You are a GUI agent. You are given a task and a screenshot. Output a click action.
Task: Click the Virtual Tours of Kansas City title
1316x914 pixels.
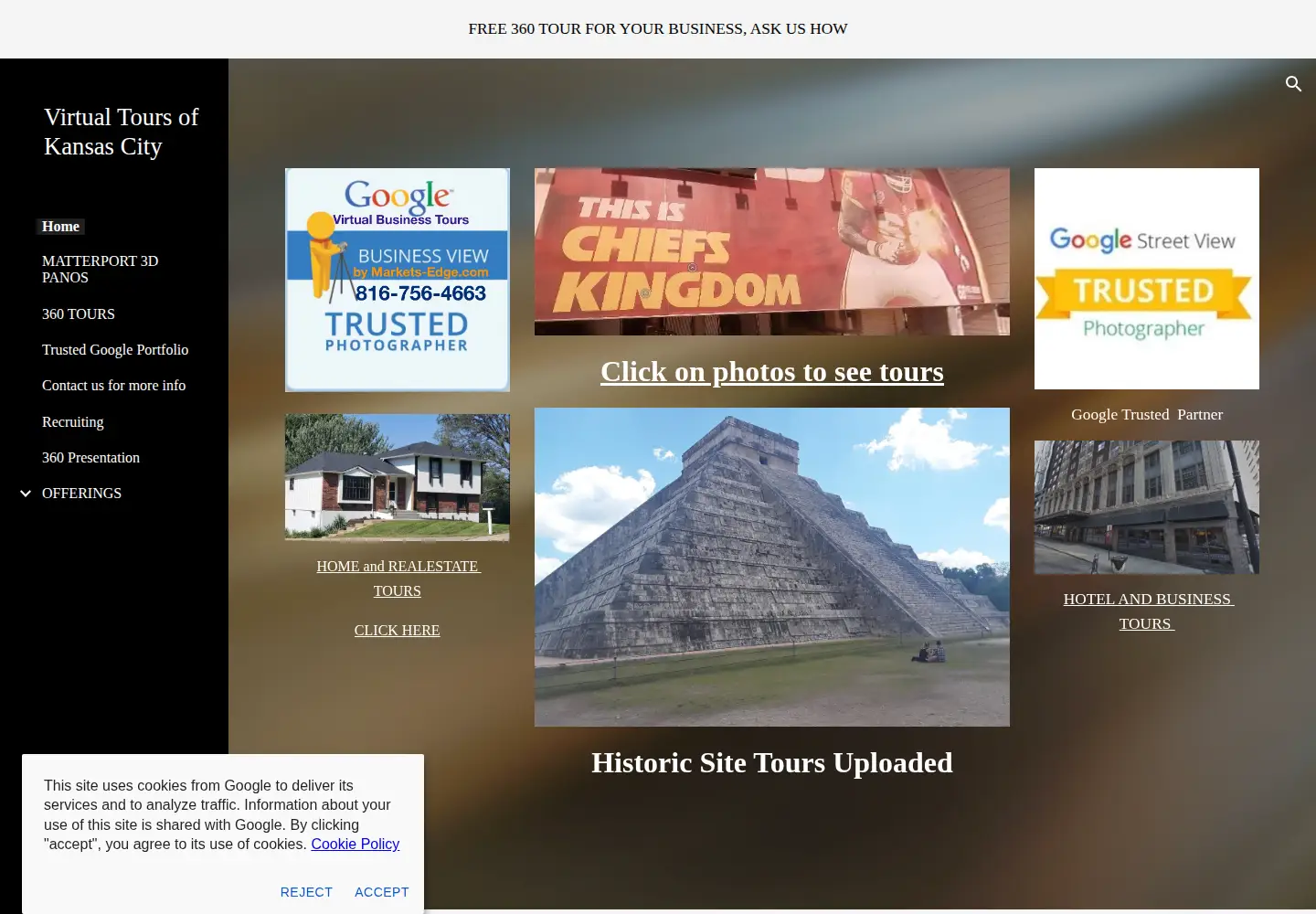[x=122, y=132]
